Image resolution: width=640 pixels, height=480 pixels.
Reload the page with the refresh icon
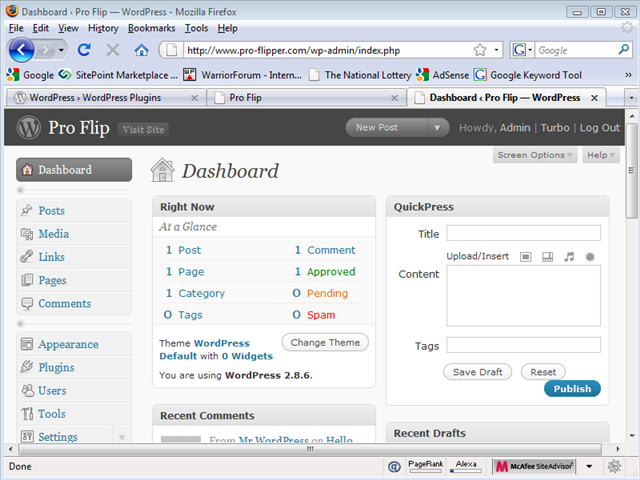(x=84, y=50)
